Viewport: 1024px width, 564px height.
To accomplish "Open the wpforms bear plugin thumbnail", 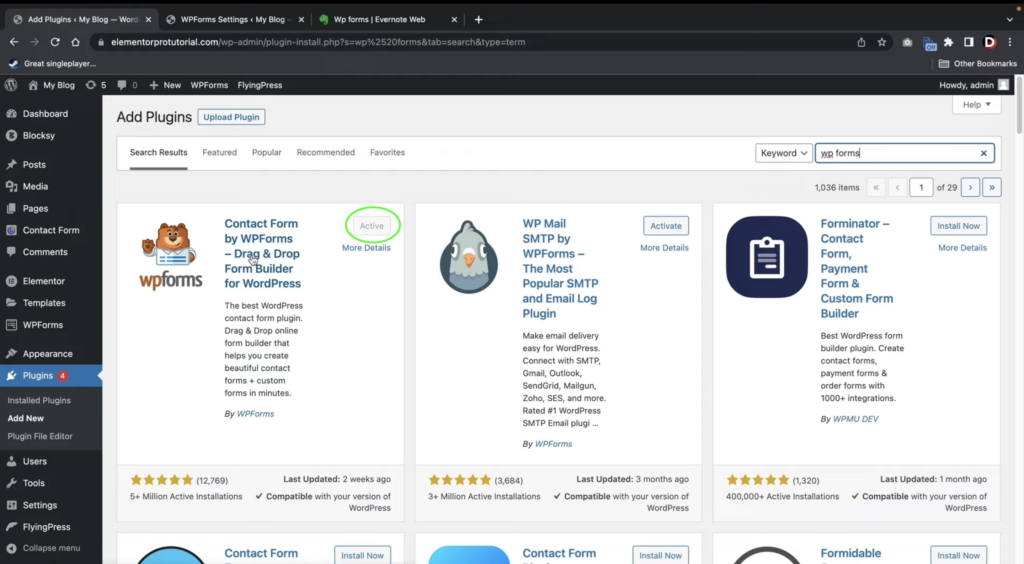I will click(x=170, y=257).
